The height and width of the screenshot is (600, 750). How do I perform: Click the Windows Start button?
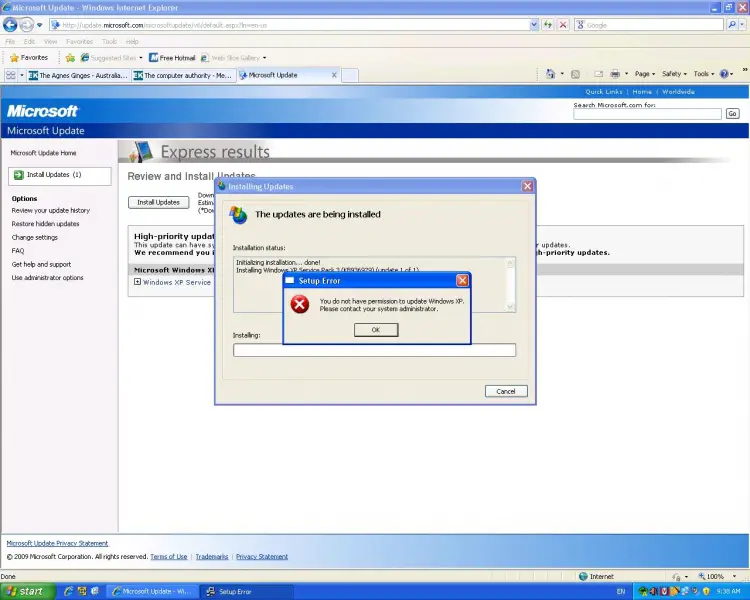point(26,591)
